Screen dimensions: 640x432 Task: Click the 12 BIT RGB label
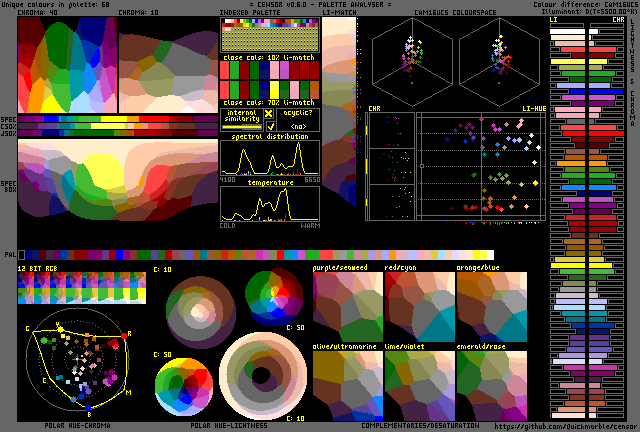click(x=38, y=268)
